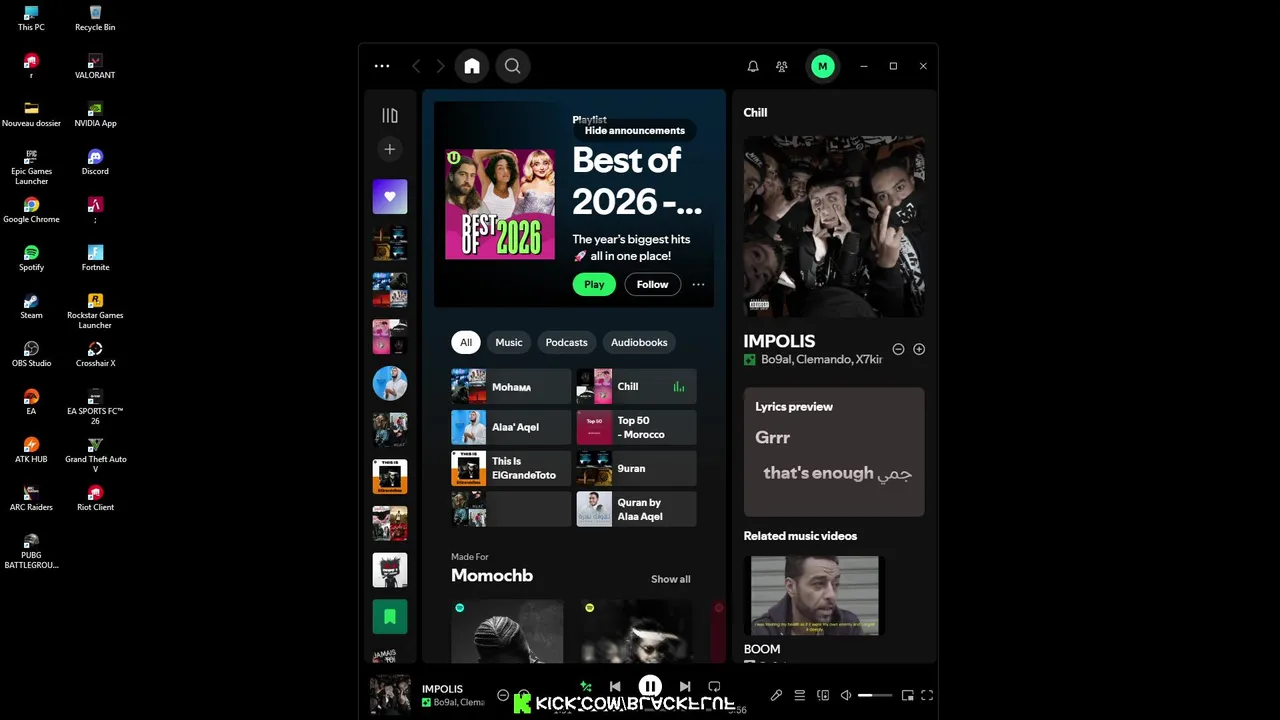Open Top 50 - Morocco shortcut
Screen dimensions: 1280x720
pyautogui.click(x=636, y=427)
